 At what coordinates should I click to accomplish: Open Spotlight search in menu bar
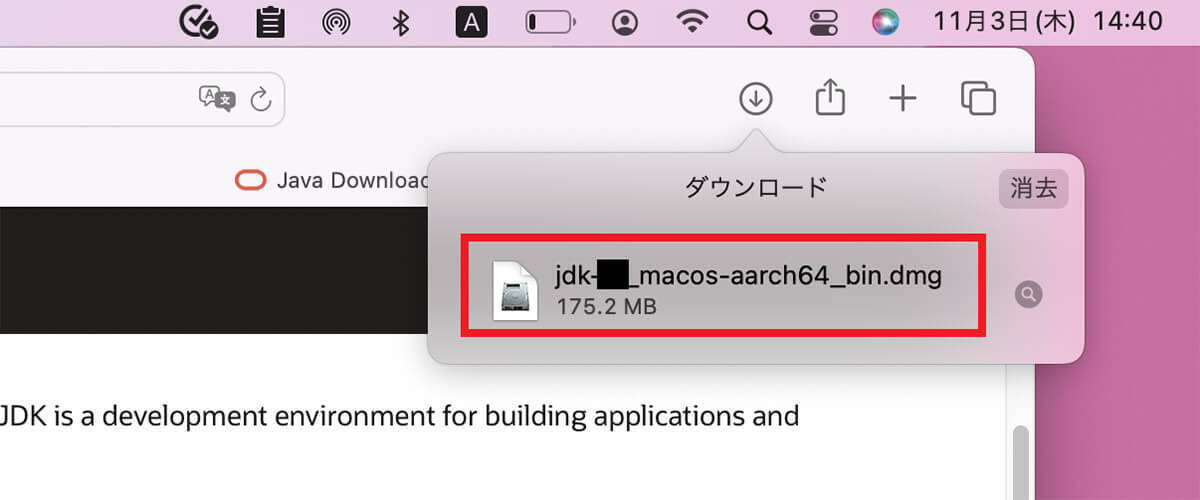pos(760,22)
